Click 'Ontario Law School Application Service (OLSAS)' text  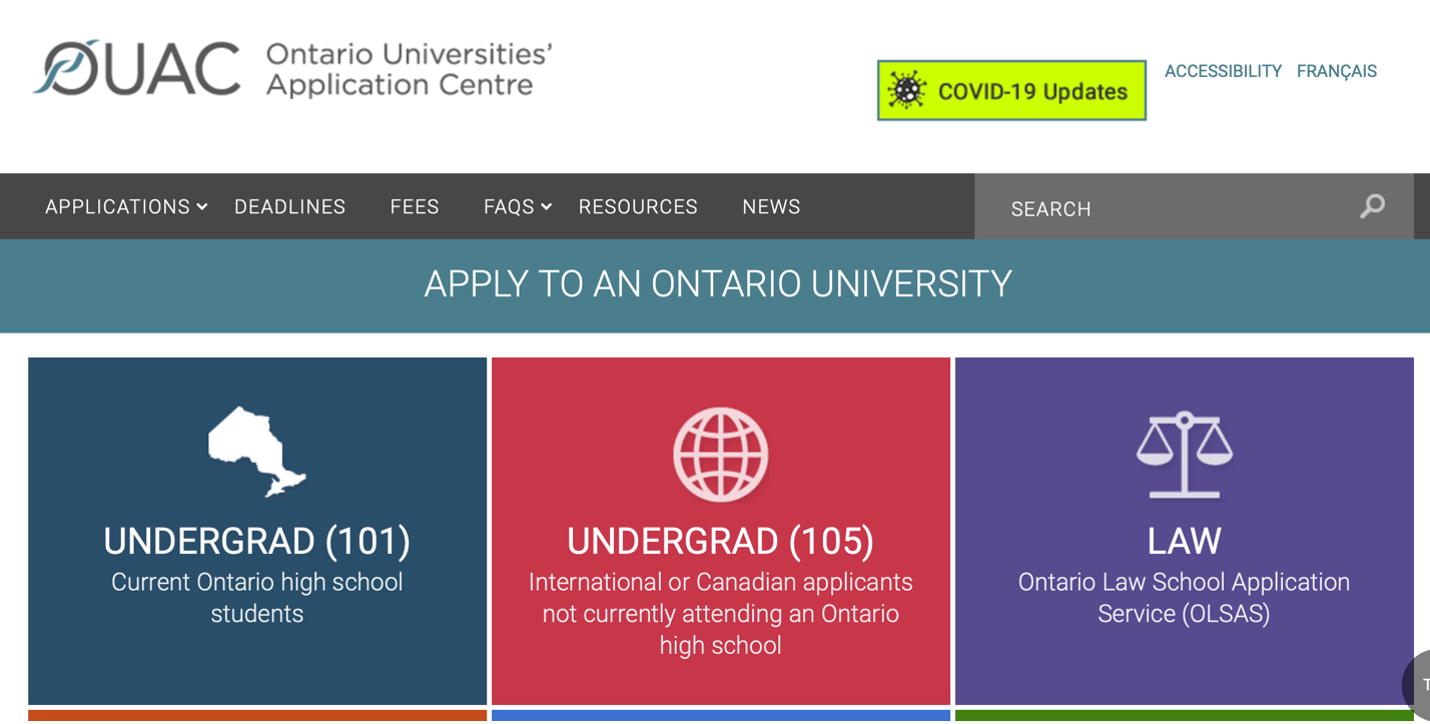[x=1184, y=598]
